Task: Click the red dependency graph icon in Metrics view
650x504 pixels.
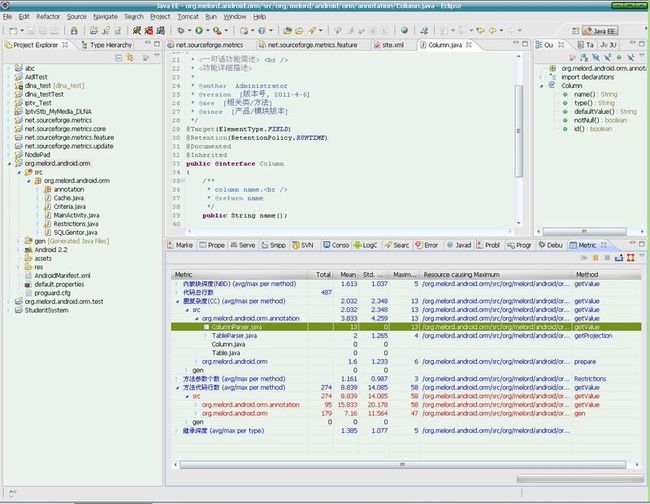Action: pos(631,258)
